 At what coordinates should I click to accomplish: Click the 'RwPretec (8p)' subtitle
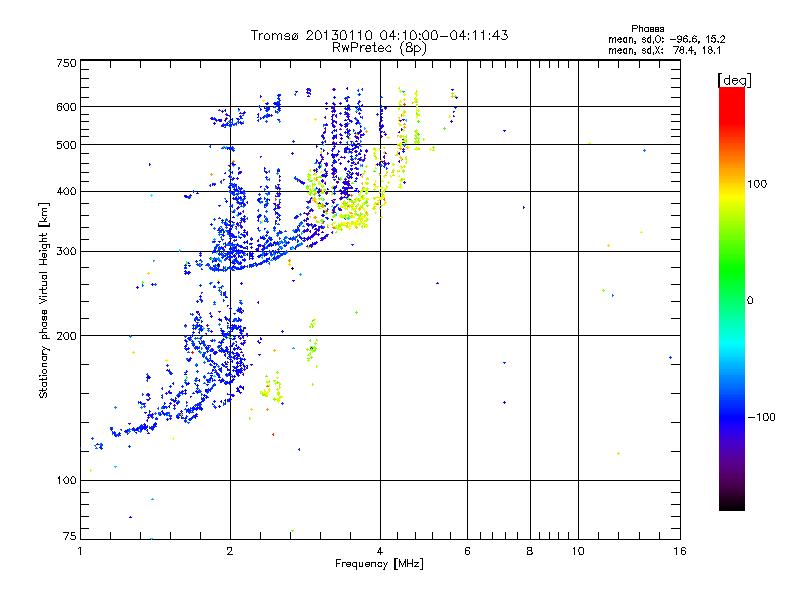(379, 48)
